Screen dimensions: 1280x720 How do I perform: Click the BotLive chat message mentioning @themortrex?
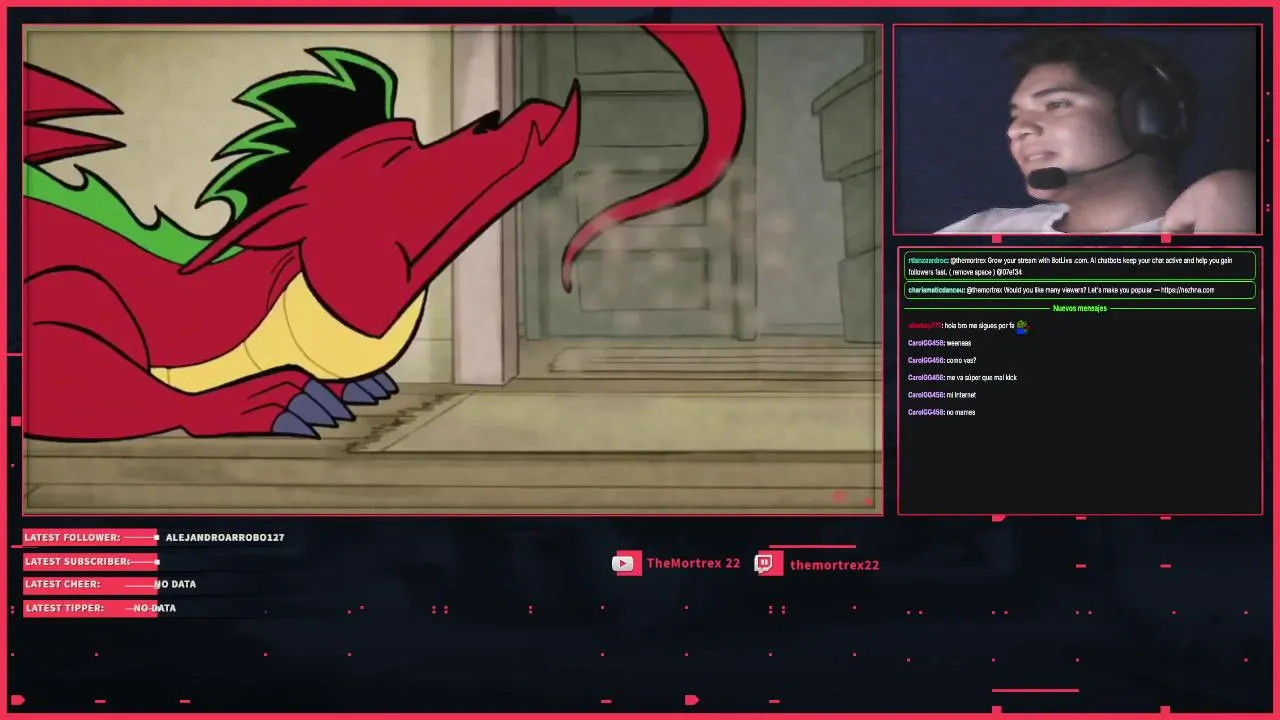pyautogui.click(x=1080, y=266)
